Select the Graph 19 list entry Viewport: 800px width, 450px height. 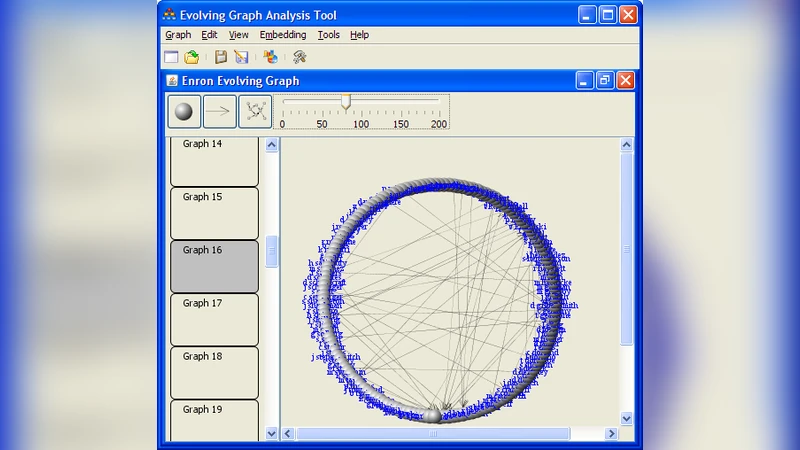click(214, 420)
